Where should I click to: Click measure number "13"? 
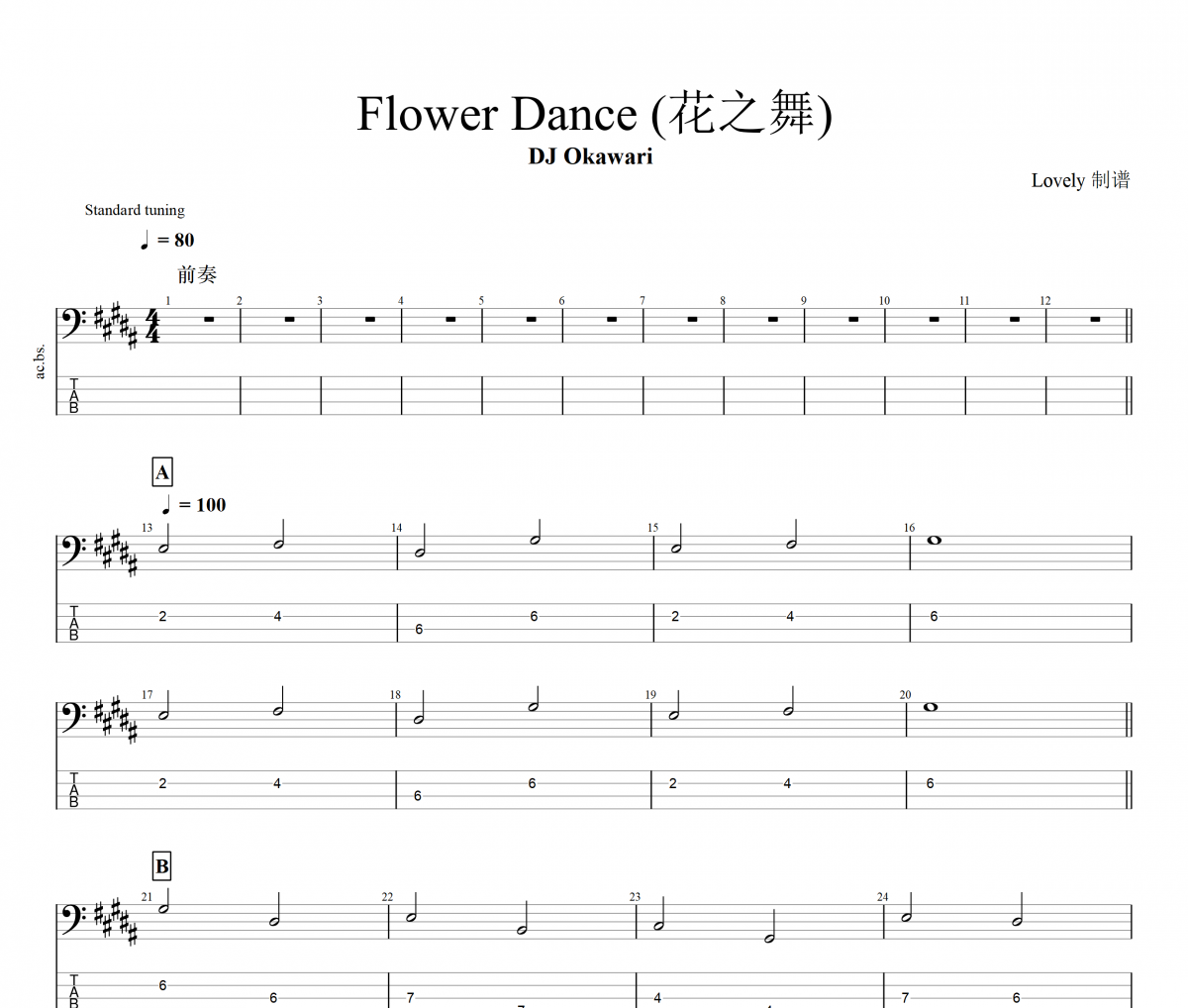(x=147, y=528)
